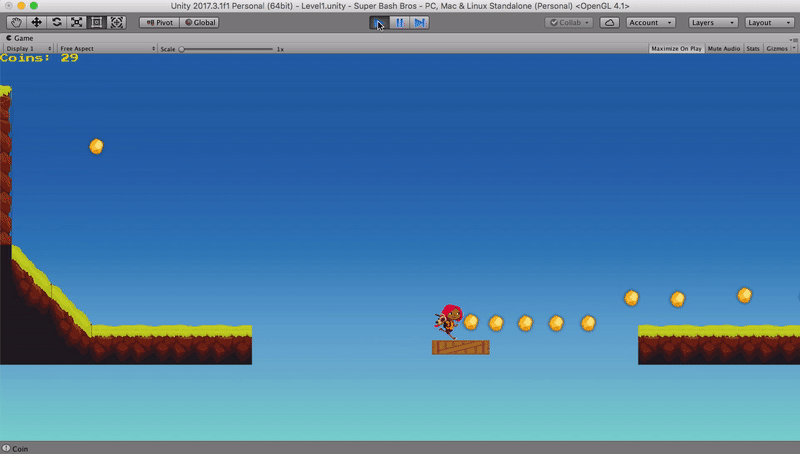This screenshot has height=454, width=800.
Task: Open the Free Aspect dropdown
Action: click(x=107, y=48)
